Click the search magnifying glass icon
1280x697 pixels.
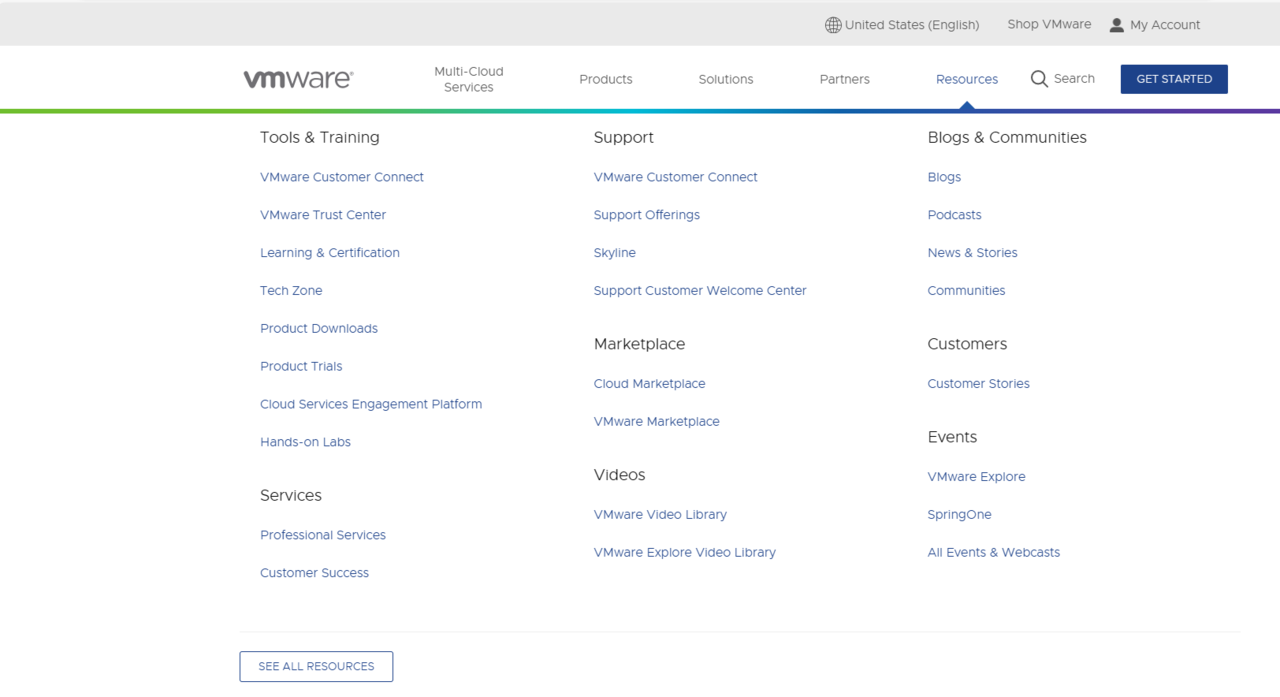point(1039,79)
